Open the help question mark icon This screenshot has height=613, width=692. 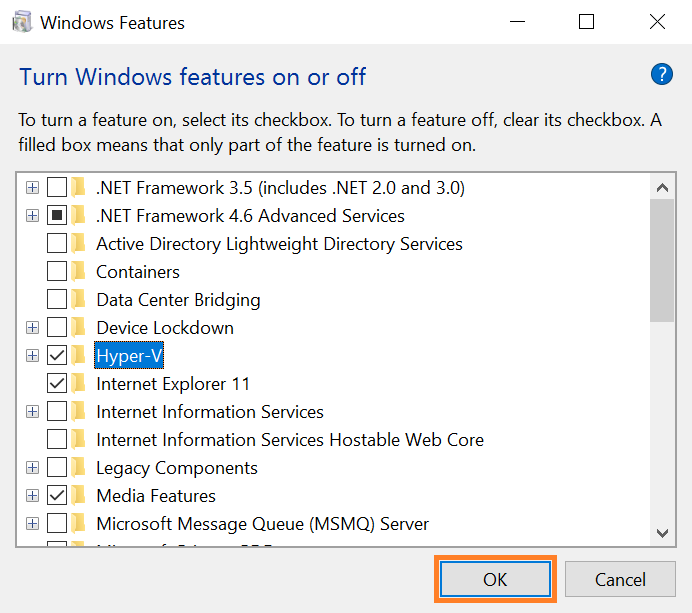coord(662,74)
